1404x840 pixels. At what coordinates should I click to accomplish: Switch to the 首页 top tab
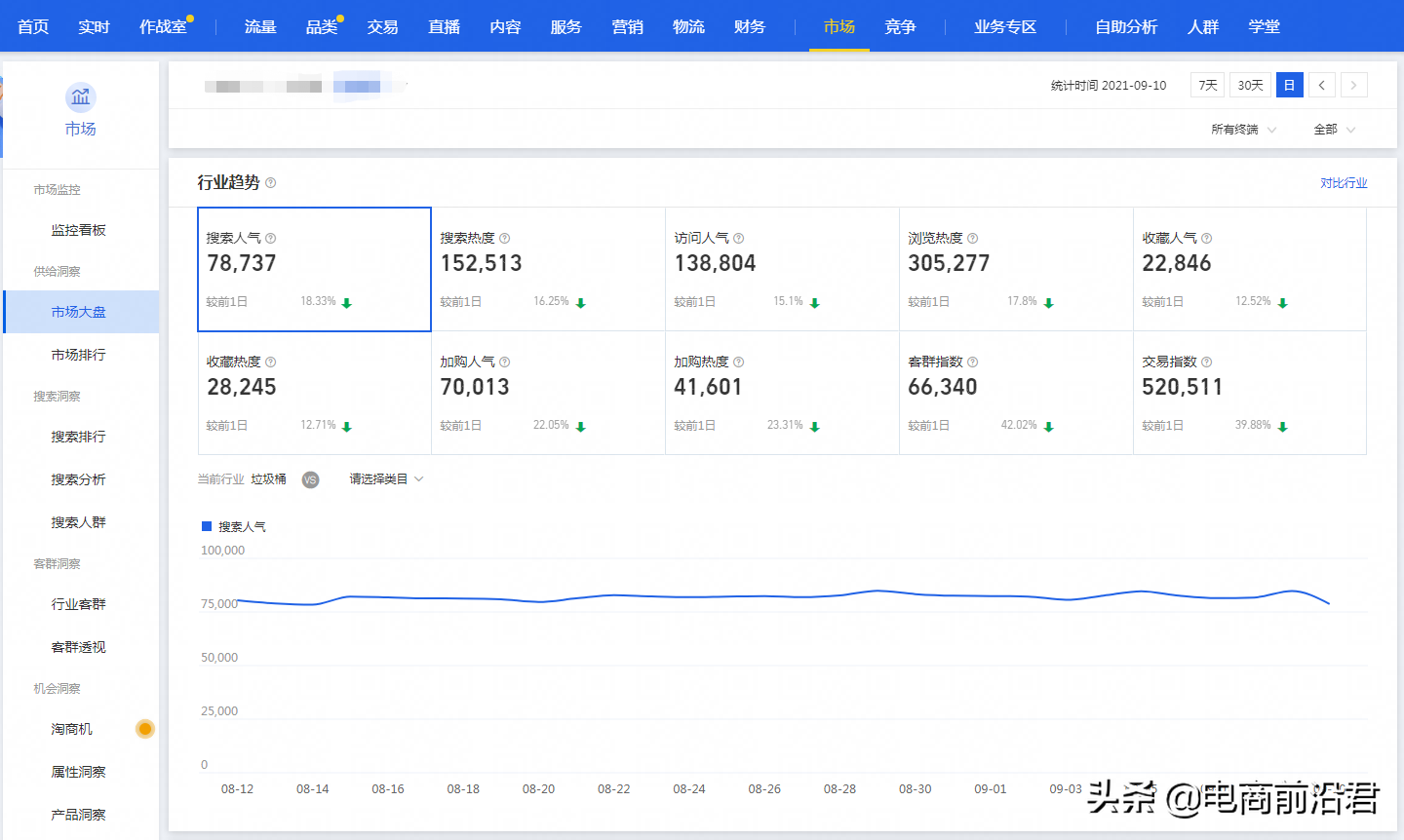tap(33, 26)
